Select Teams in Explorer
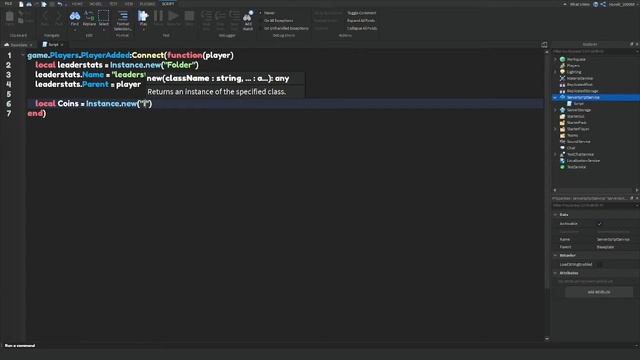The width and height of the screenshot is (640, 360). 572,135
